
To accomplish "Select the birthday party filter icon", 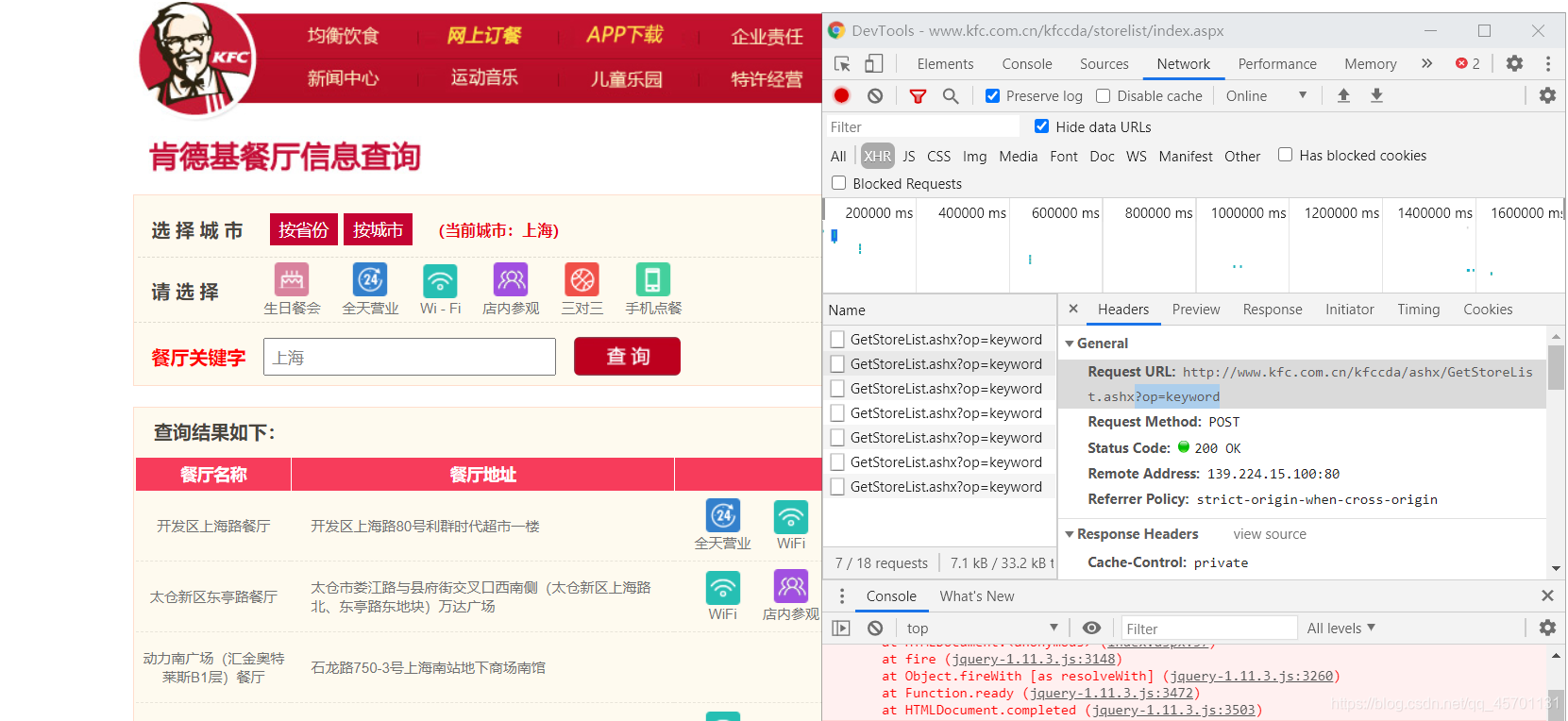I will click(292, 280).
